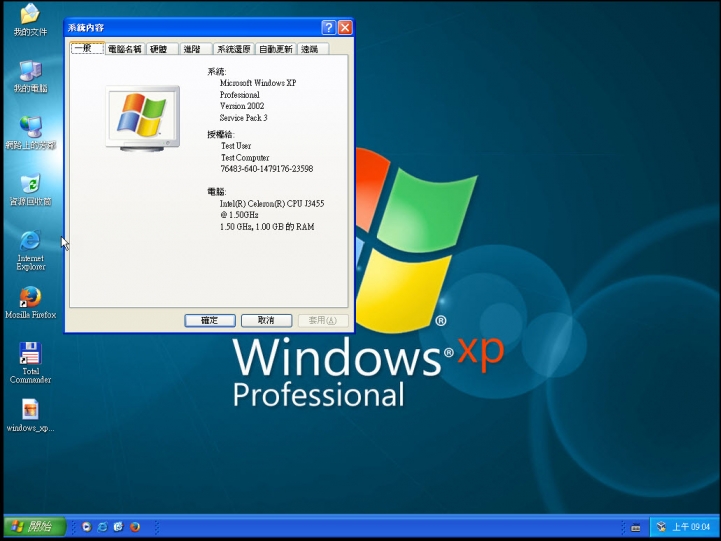721x541 pixels.
Task: Open the 我的文件 desktop icon
Action: click(x=30, y=19)
